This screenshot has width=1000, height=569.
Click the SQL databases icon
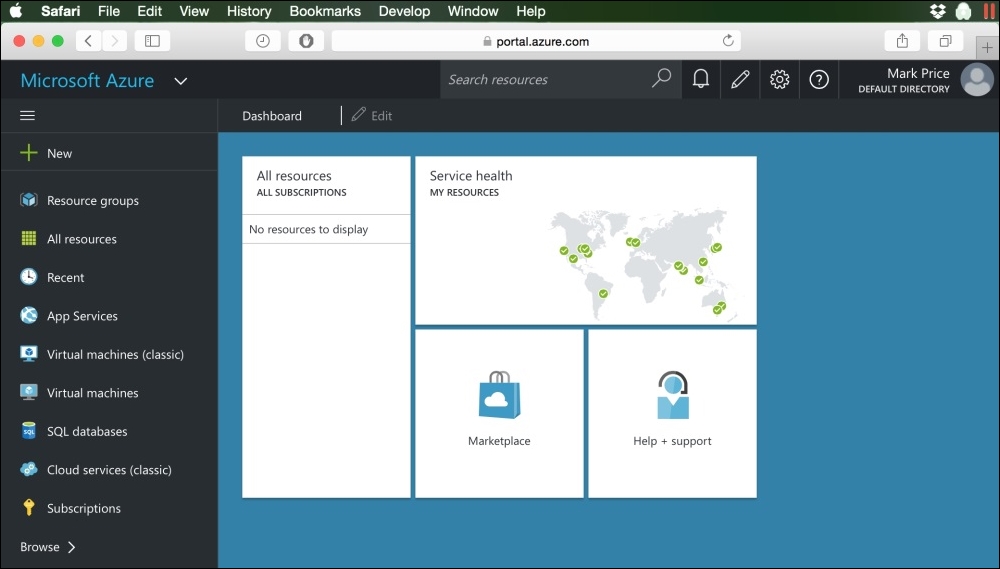29,431
